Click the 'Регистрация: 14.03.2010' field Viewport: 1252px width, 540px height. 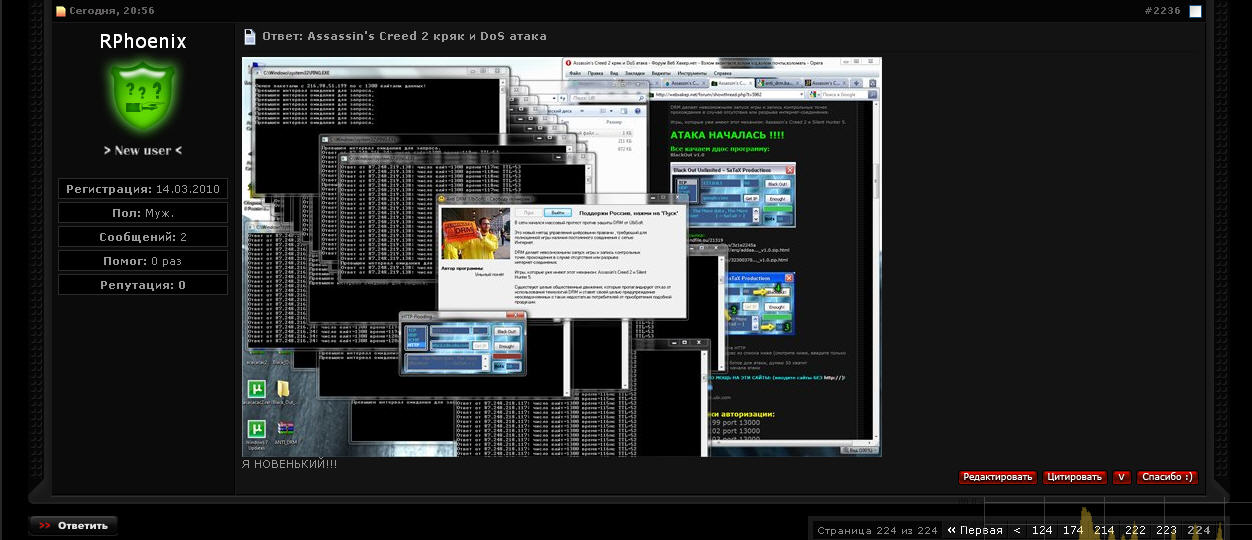143,189
